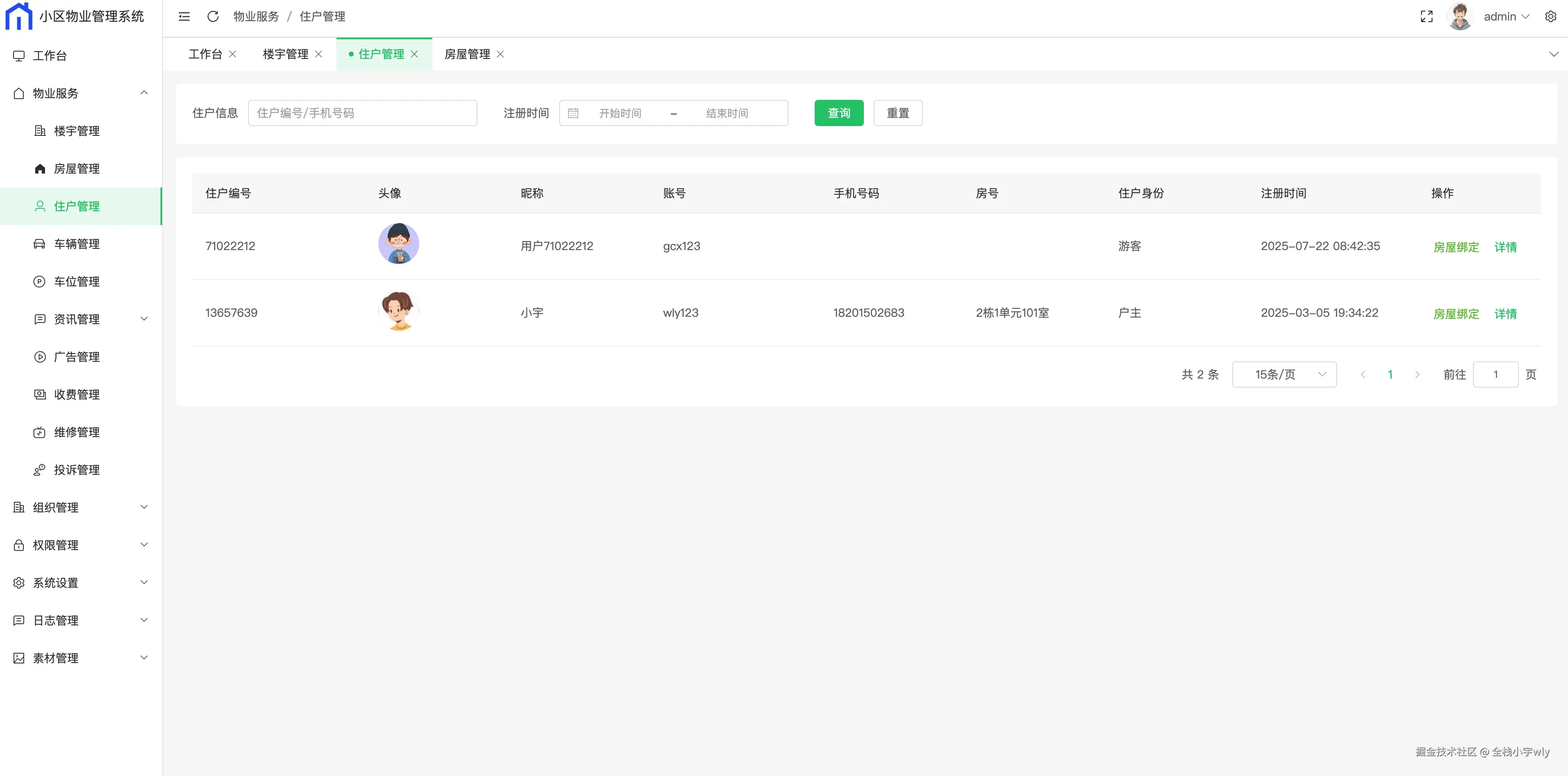The height and width of the screenshot is (776, 1568).
Task: Open 车位管理 parking menu item
Action: click(x=77, y=282)
